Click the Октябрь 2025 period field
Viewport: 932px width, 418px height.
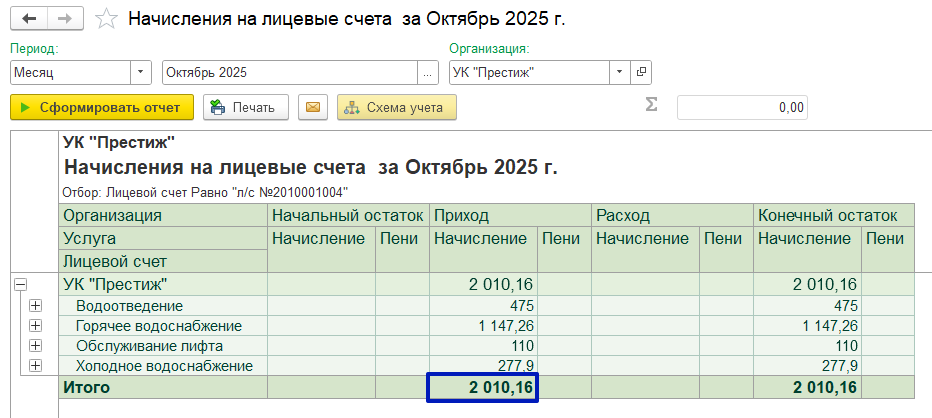288,73
